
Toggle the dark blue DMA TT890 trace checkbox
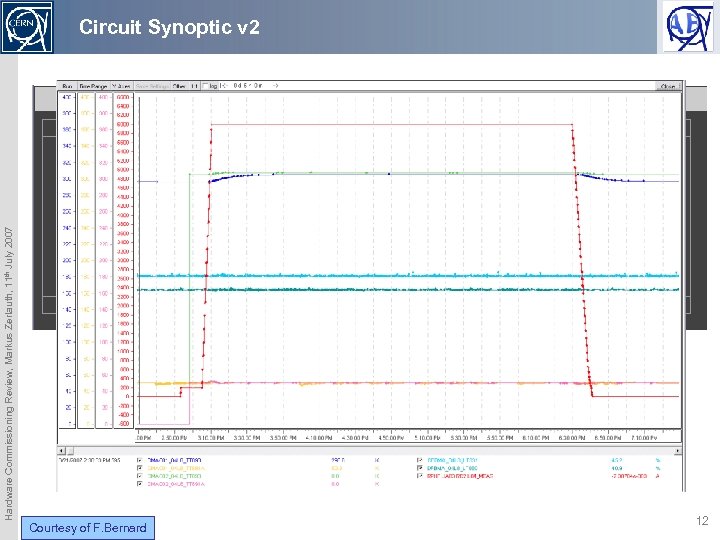pos(140,460)
